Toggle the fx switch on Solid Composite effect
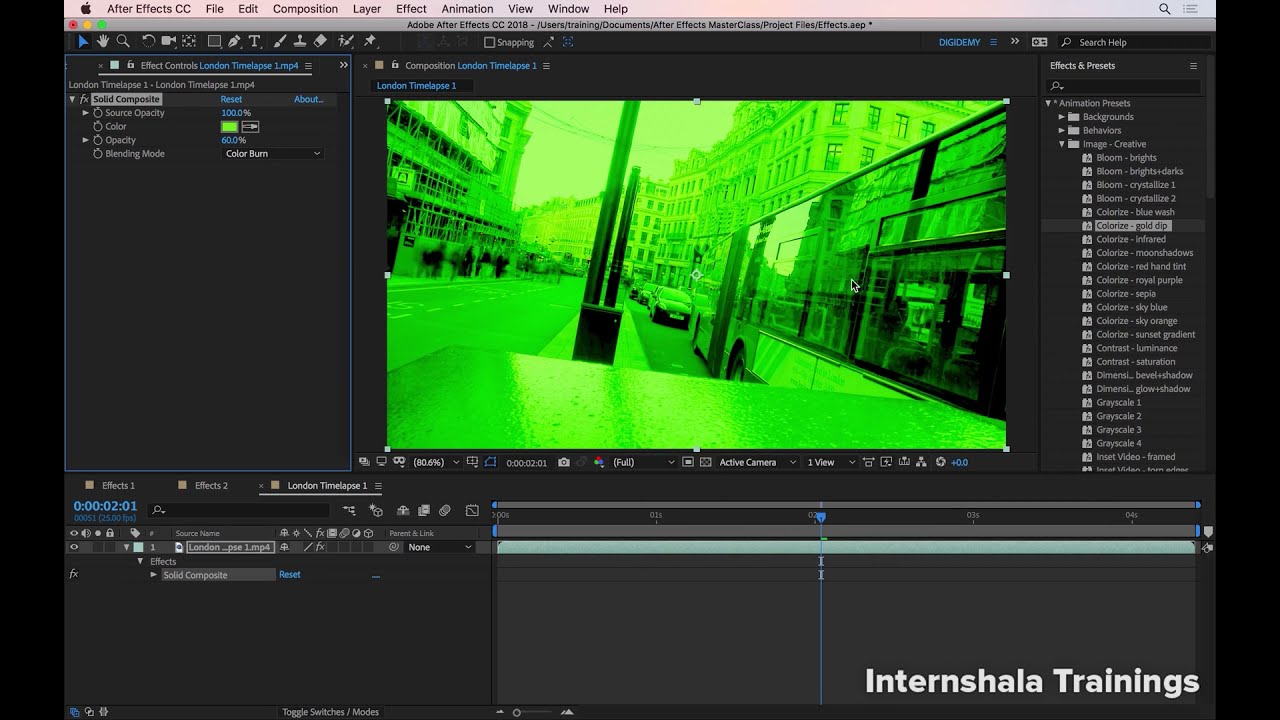 pyautogui.click(x=73, y=575)
